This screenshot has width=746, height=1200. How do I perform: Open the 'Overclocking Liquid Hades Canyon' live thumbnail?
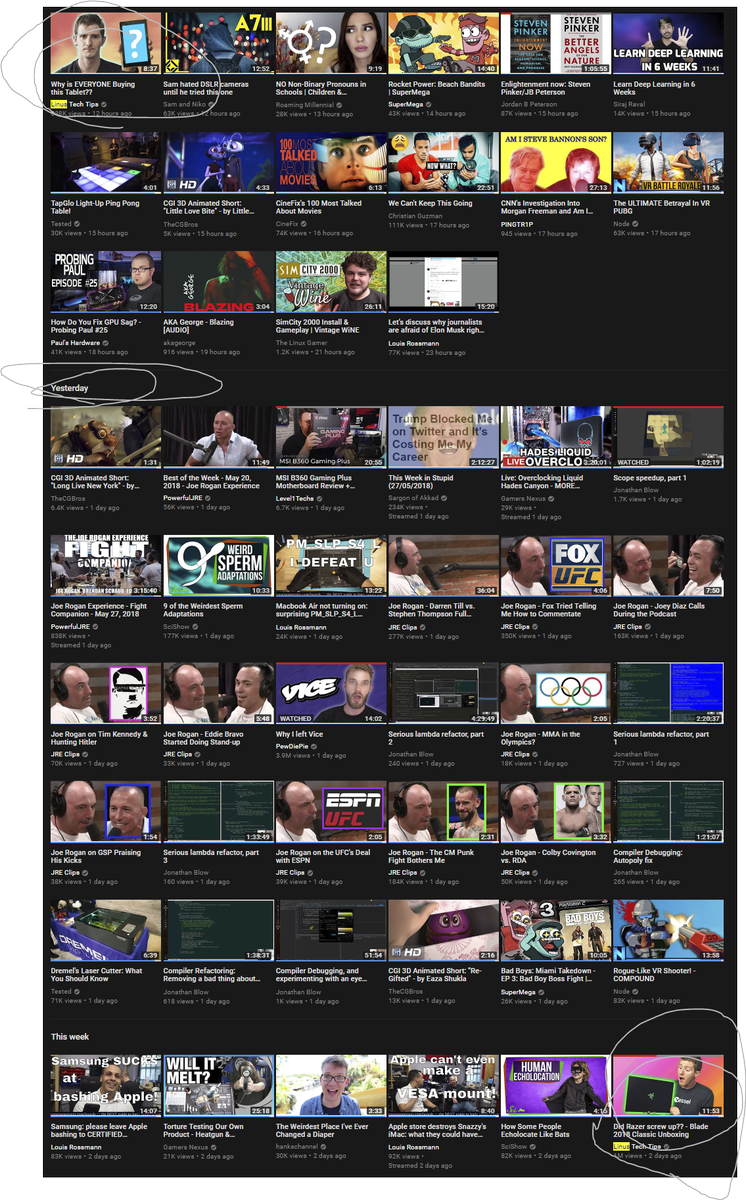coord(556,437)
